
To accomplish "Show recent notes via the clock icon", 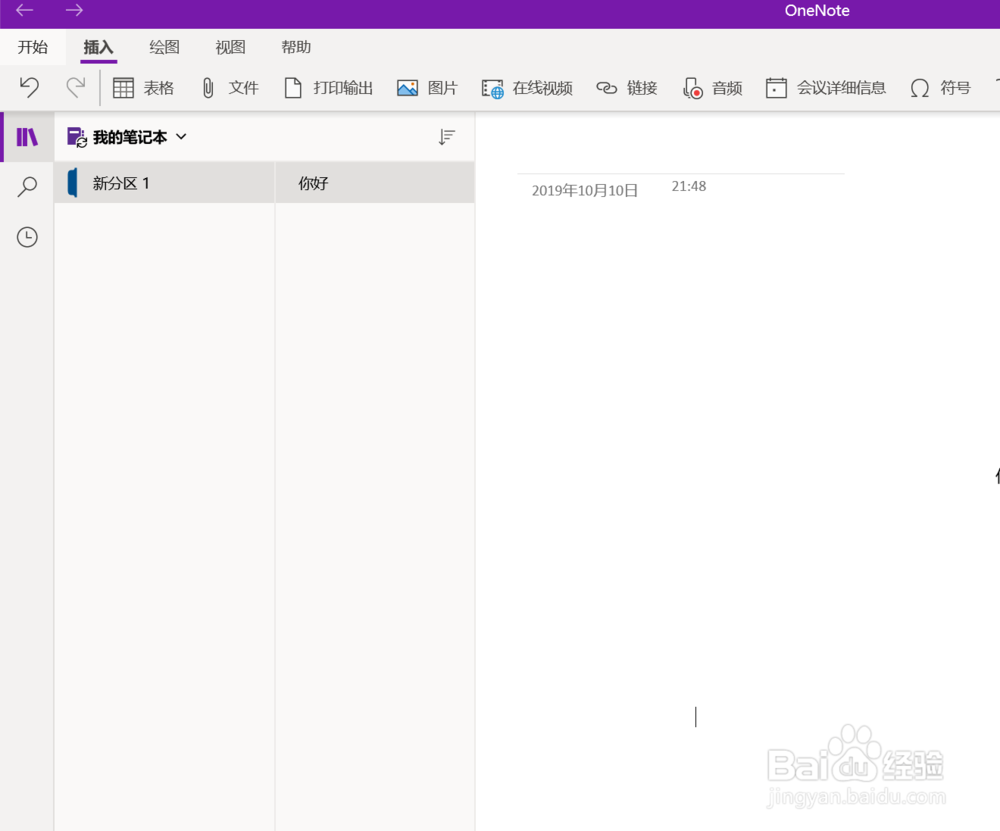I will pyautogui.click(x=26, y=237).
